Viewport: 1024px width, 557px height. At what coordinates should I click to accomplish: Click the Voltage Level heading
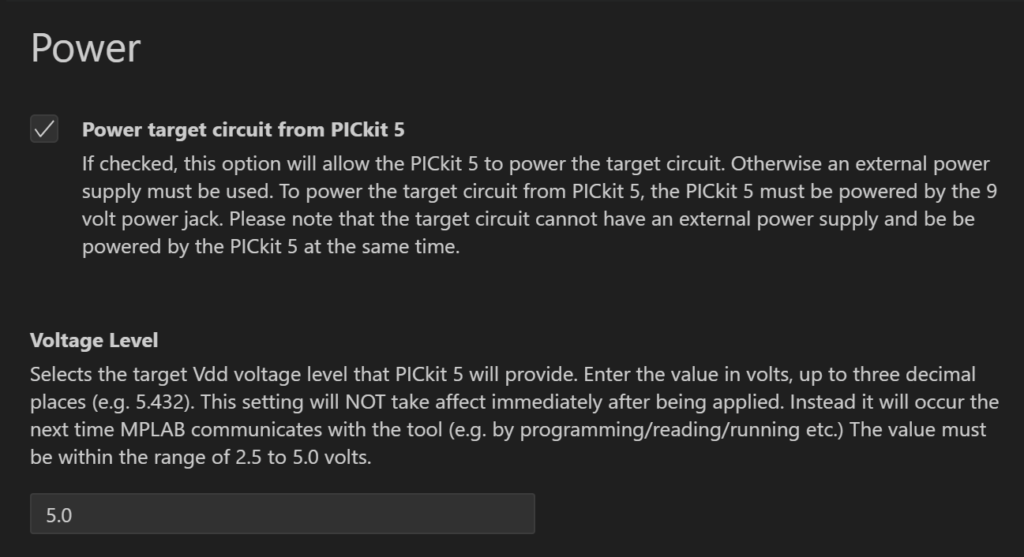coord(94,340)
